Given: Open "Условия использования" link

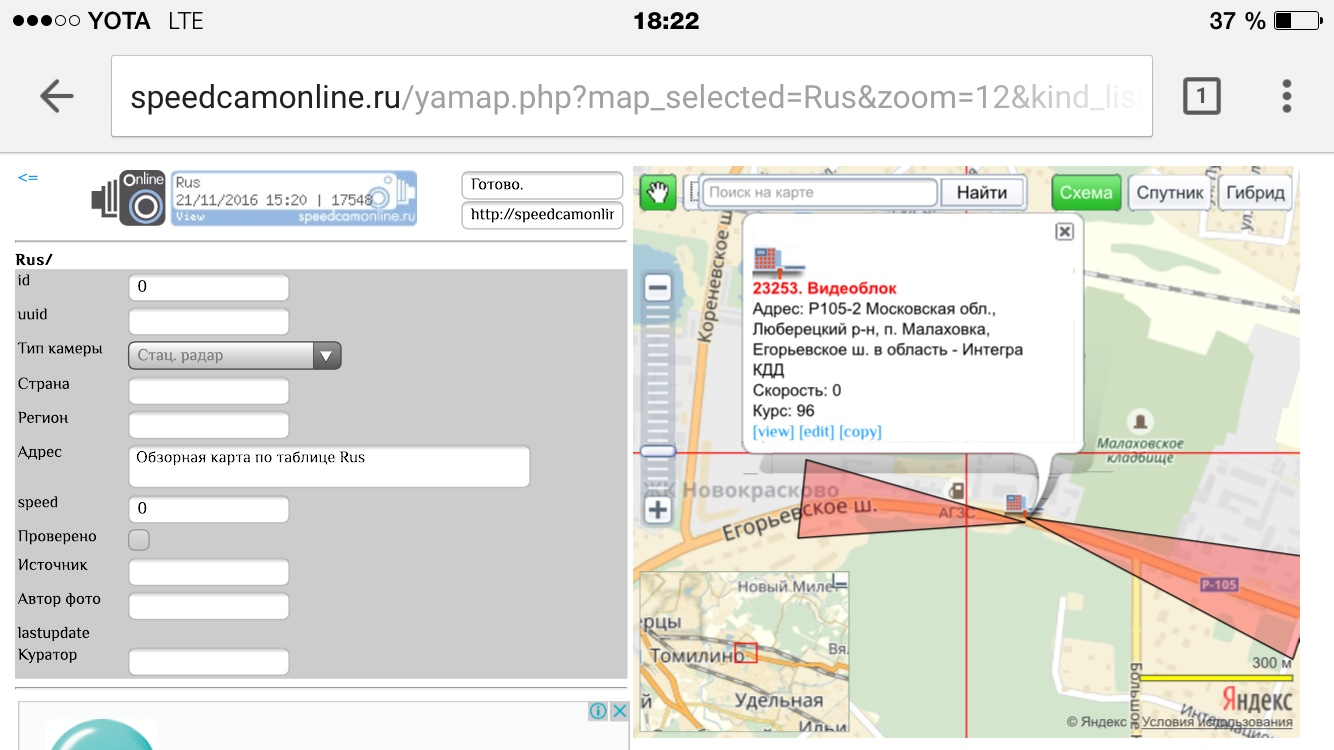Looking at the screenshot, I should click(1216, 722).
